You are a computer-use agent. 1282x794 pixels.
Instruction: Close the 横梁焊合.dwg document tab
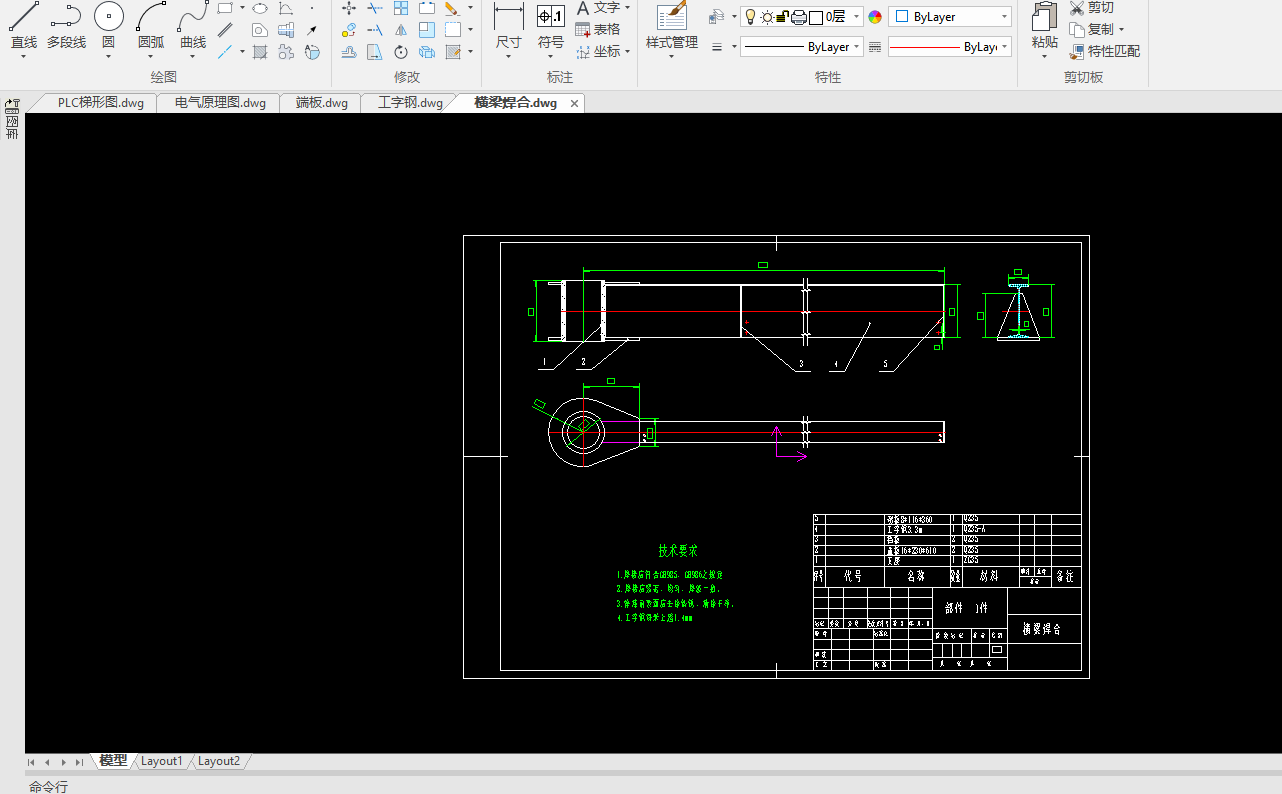point(574,103)
